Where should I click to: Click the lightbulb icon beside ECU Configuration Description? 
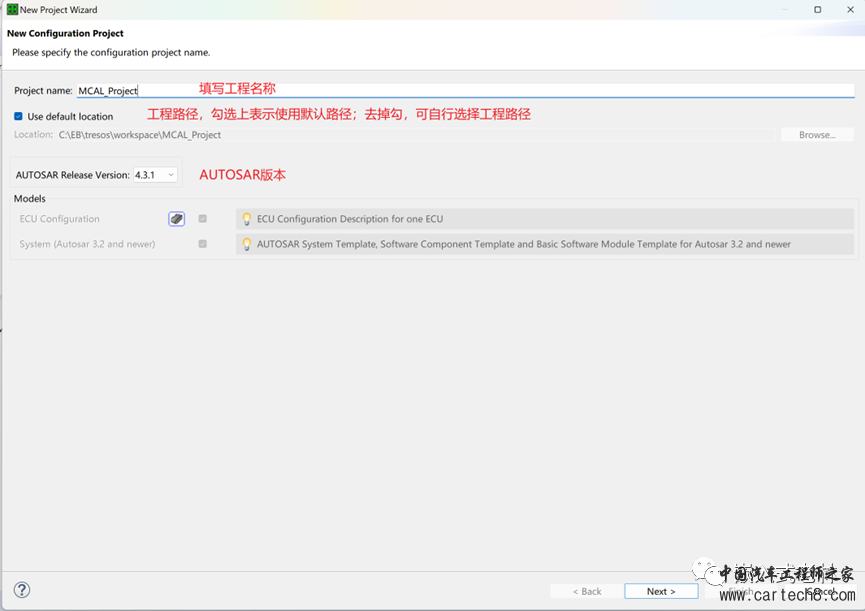(x=247, y=219)
